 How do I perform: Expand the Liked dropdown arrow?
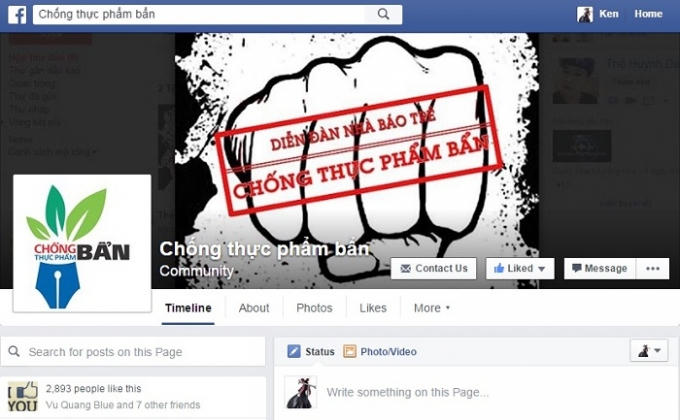[542, 269]
